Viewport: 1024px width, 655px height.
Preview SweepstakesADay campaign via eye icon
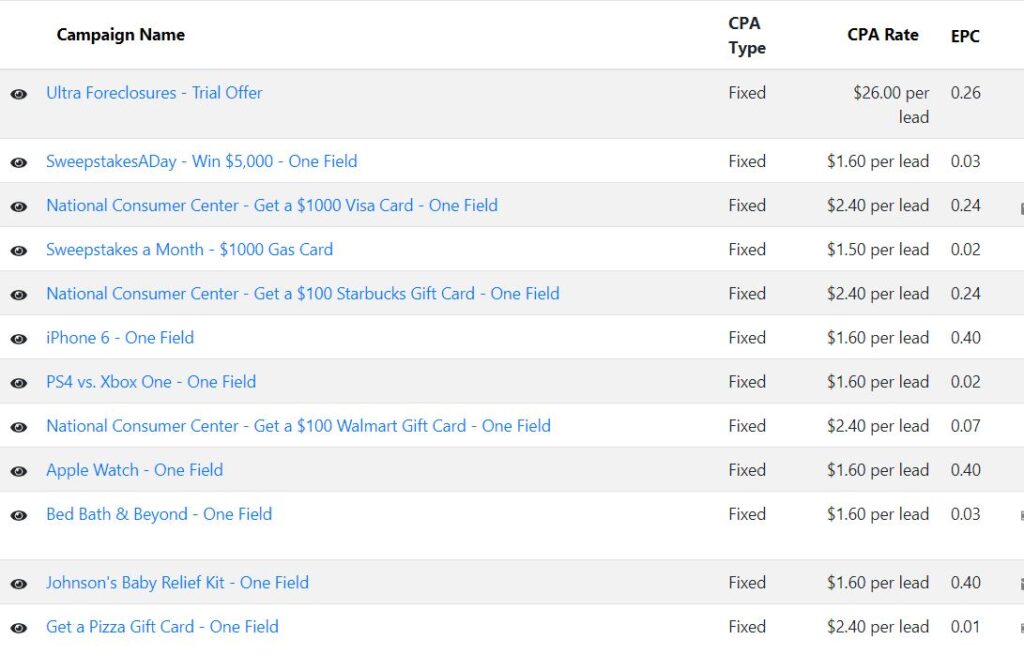(x=19, y=163)
